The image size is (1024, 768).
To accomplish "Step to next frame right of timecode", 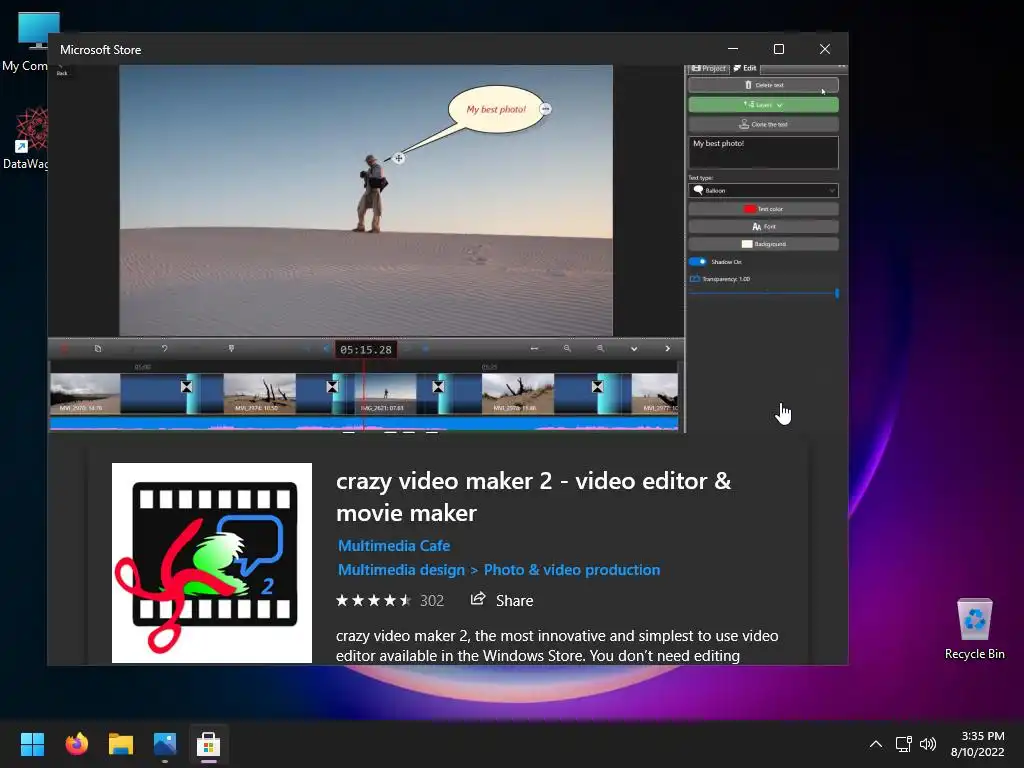I will [425, 349].
